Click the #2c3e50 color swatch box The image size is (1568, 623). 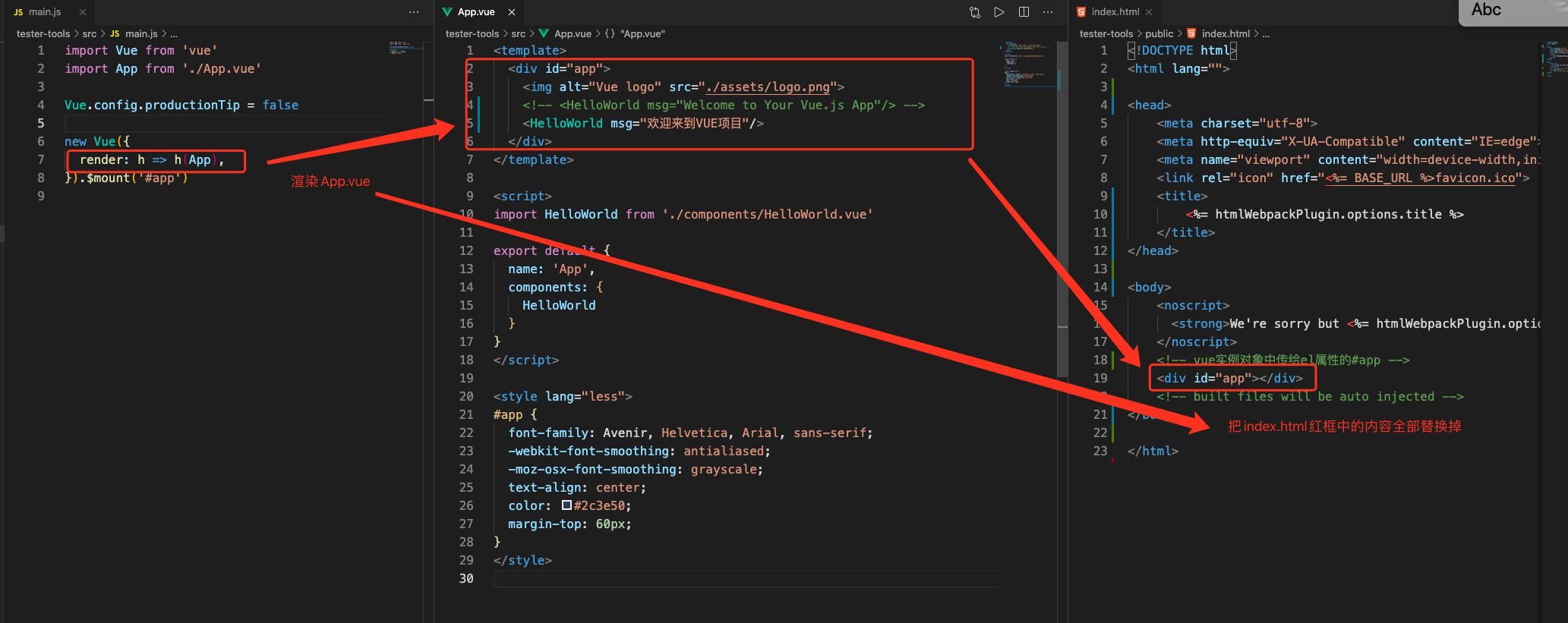tap(566, 505)
